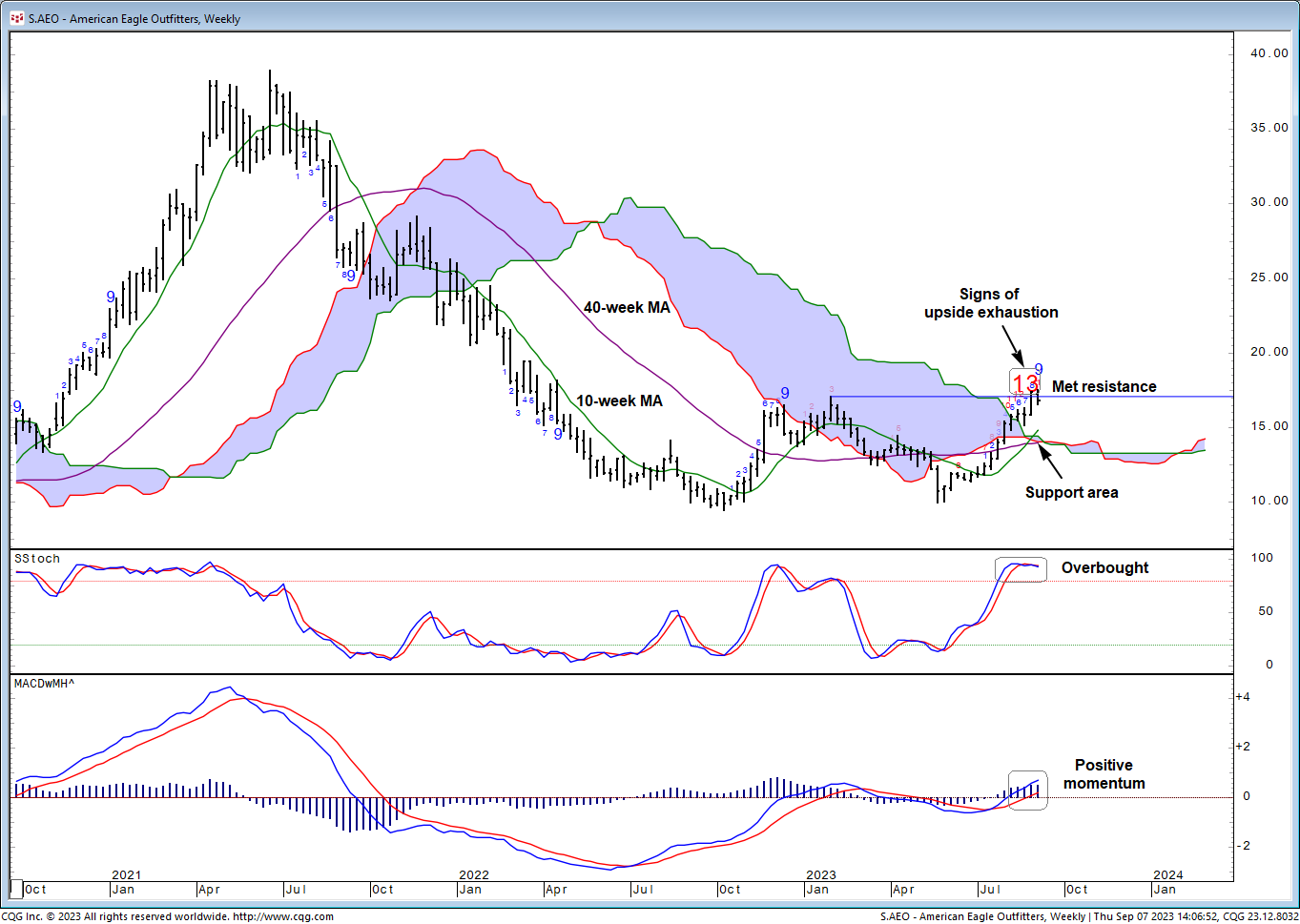Click the 30.00 price axis value
This screenshot has width=1300, height=924.
pyautogui.click(x=1269, y=202)
